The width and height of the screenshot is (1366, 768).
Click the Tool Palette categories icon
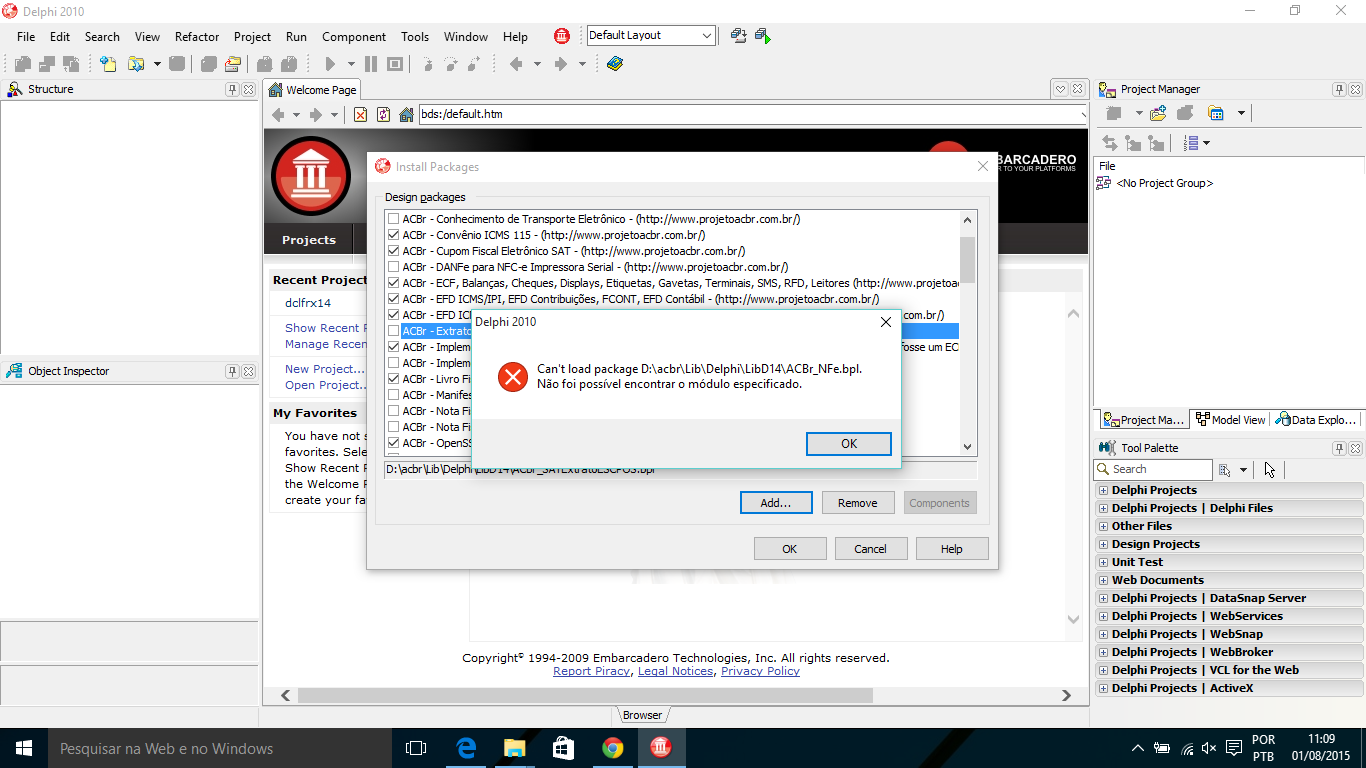click(x=1223, y=469)
